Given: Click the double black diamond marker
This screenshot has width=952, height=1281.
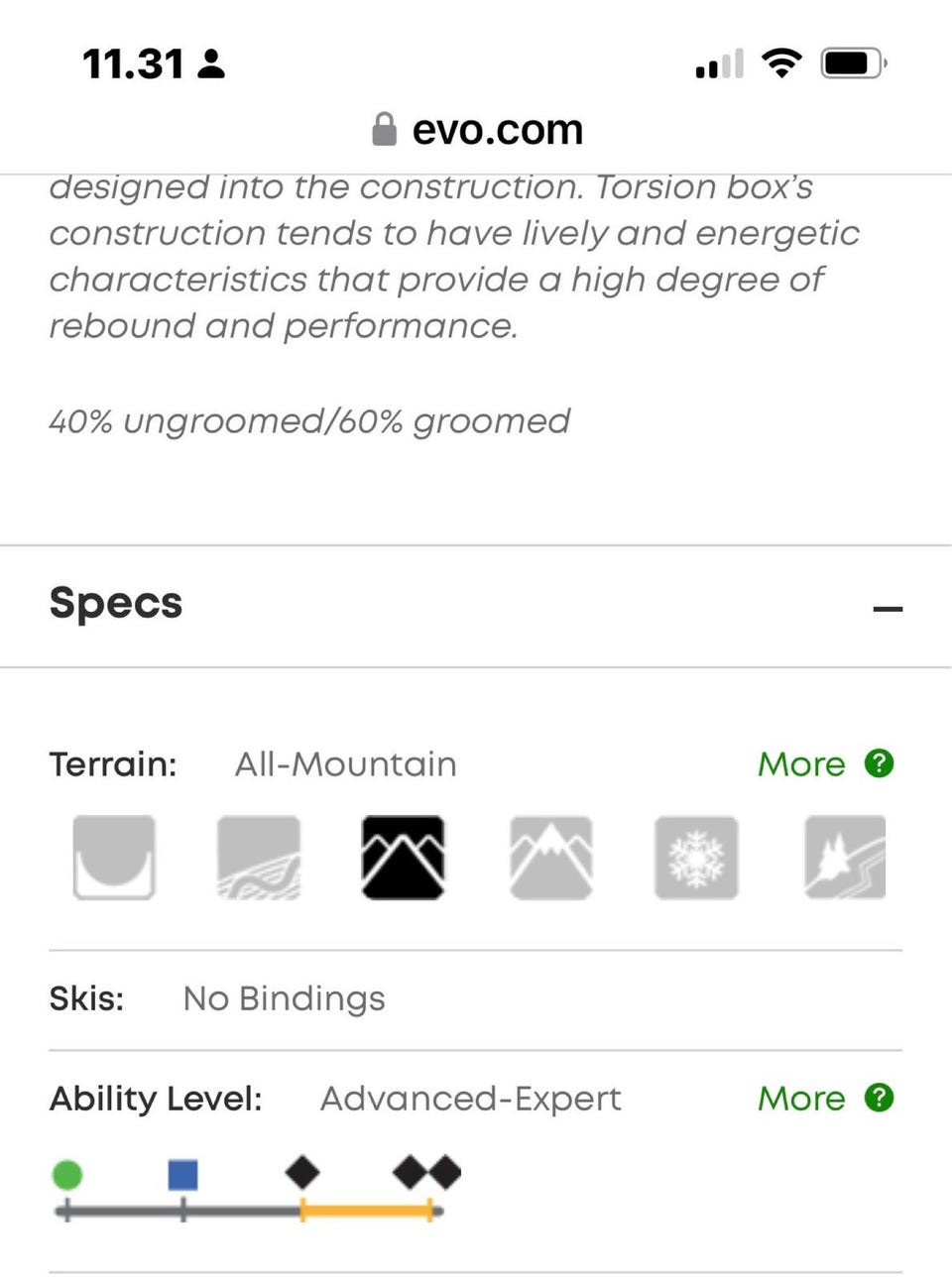Looking at the screenshot, I should (427, 1173).
